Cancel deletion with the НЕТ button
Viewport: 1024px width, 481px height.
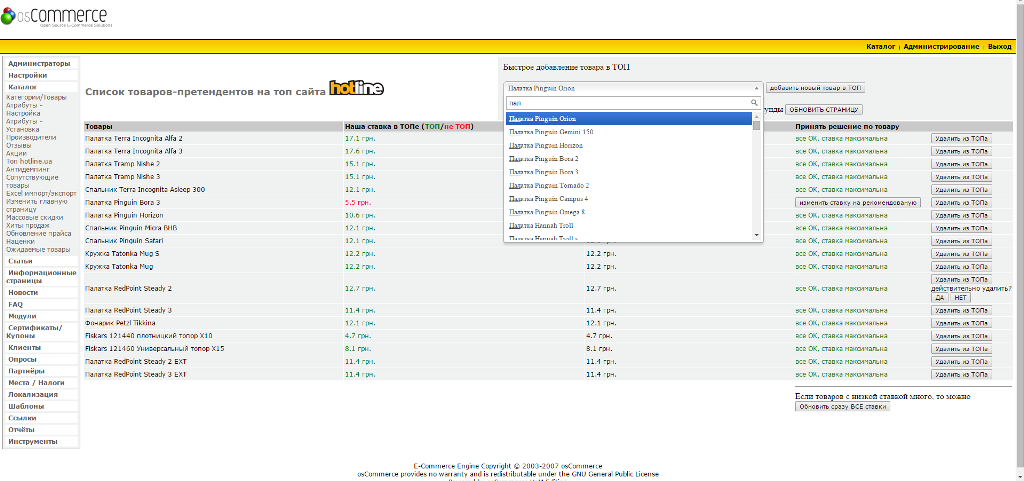pos(960,298)
